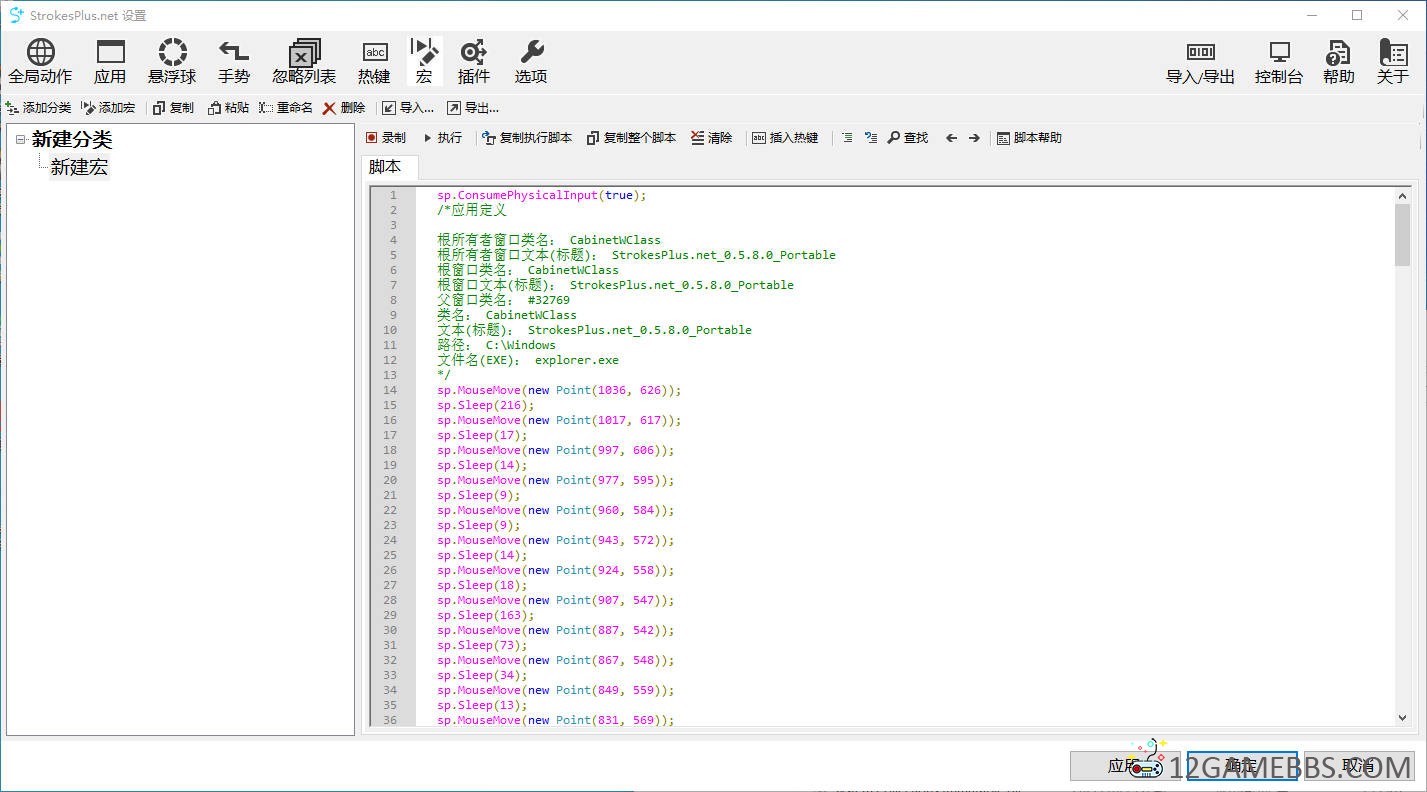Screen dimensions: 1427x792
Task: Start 录制 macro recording
Action: click(x=385, y=138)
